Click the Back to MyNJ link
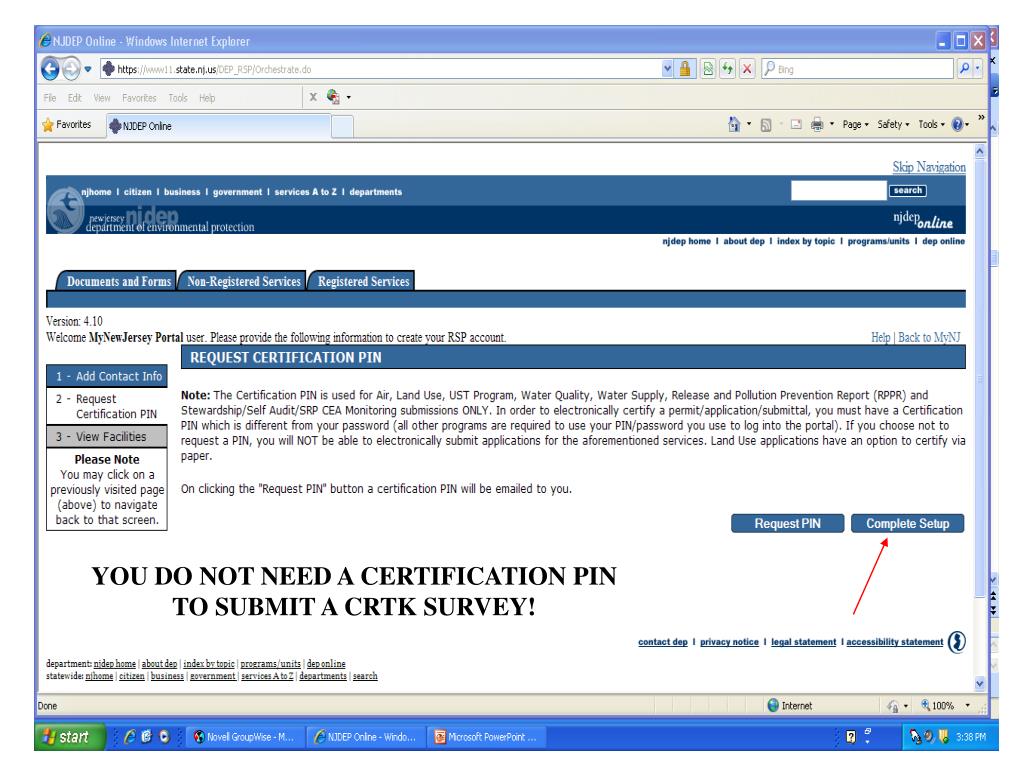 [x=929, y=338]
